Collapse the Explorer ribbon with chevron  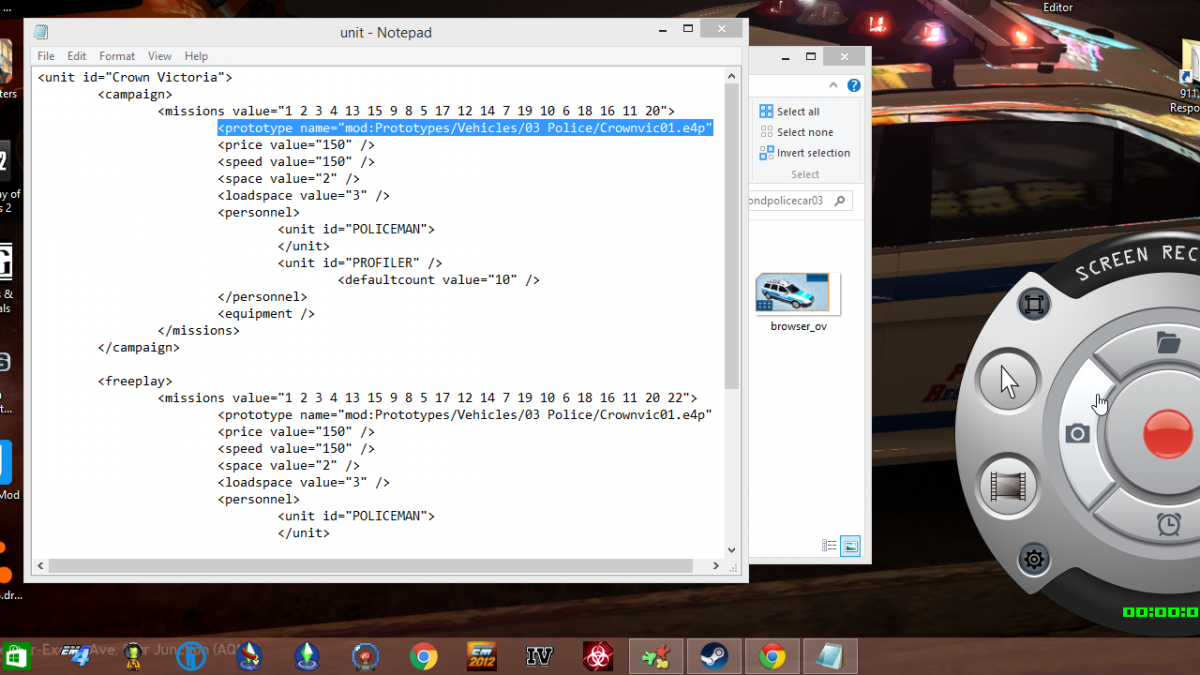coord(834,86)
